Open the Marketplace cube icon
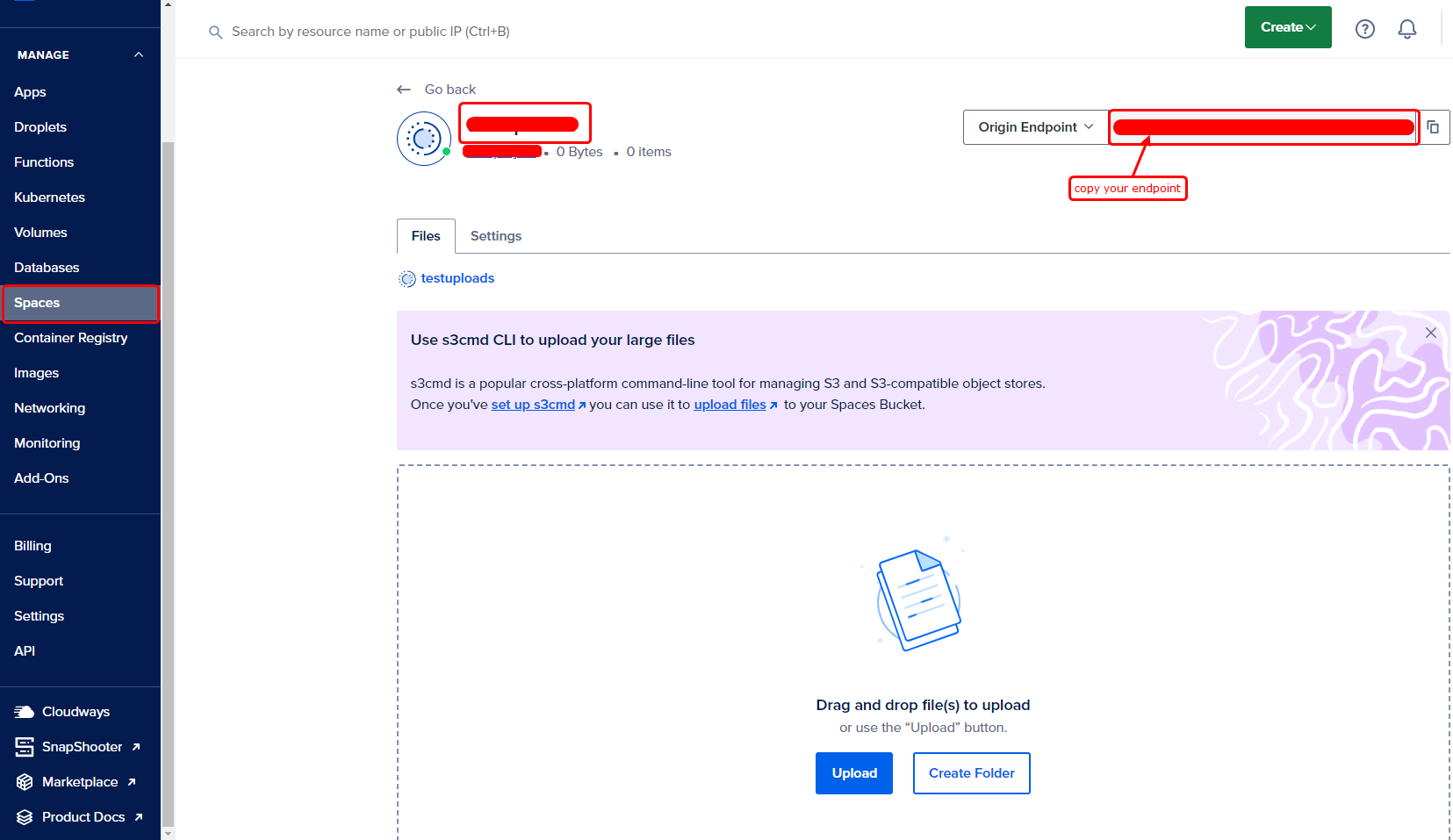The height and width of the screenshot is (840, 1453). click(x=25, y=782)
